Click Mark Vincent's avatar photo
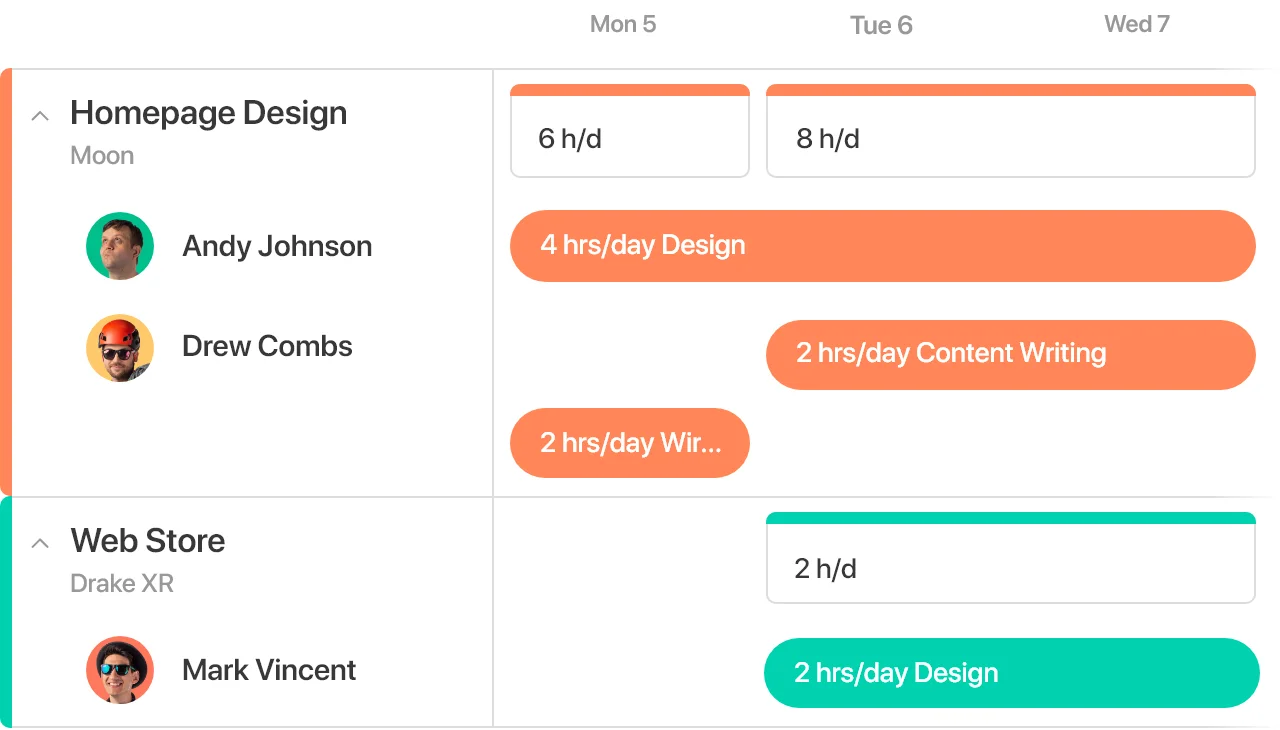The height and width of the screenshot is (730, 1280). pos(120,670)
